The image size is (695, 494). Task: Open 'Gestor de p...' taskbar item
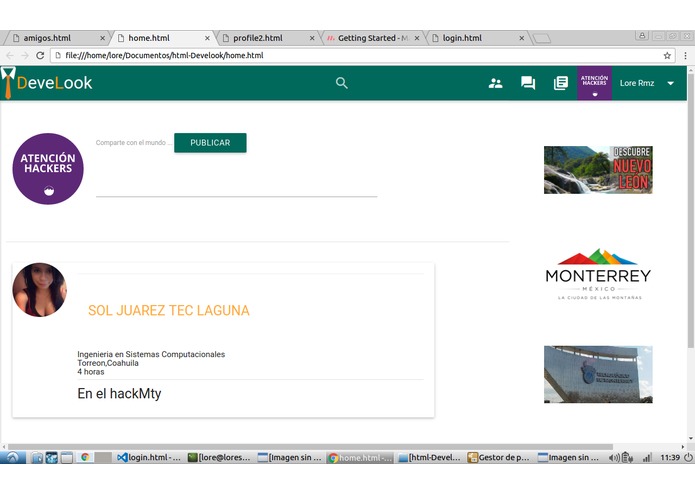499,457
